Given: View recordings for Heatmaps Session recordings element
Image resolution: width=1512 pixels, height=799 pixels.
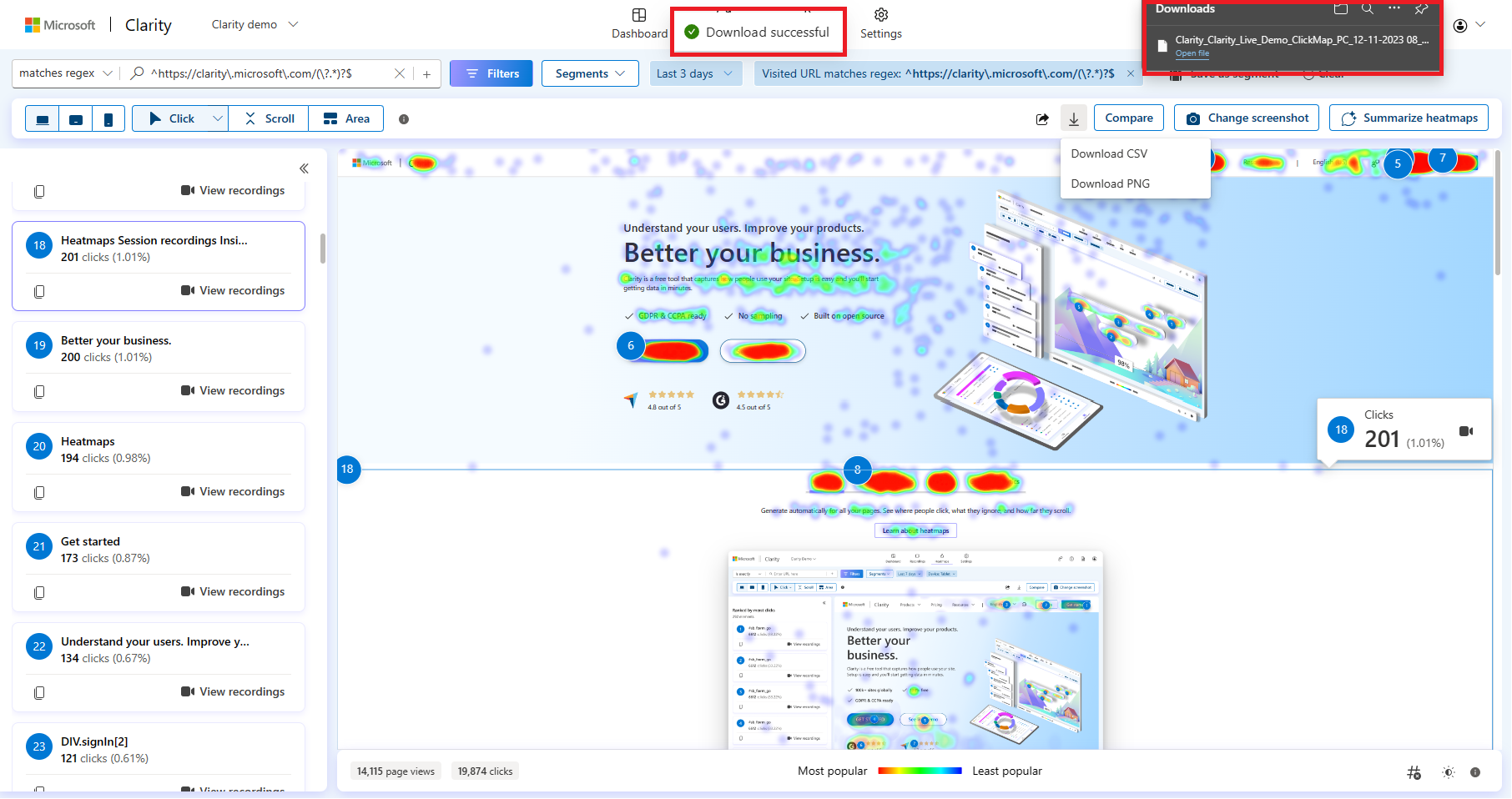Looking at the screenshot, I should coord(233,290).
